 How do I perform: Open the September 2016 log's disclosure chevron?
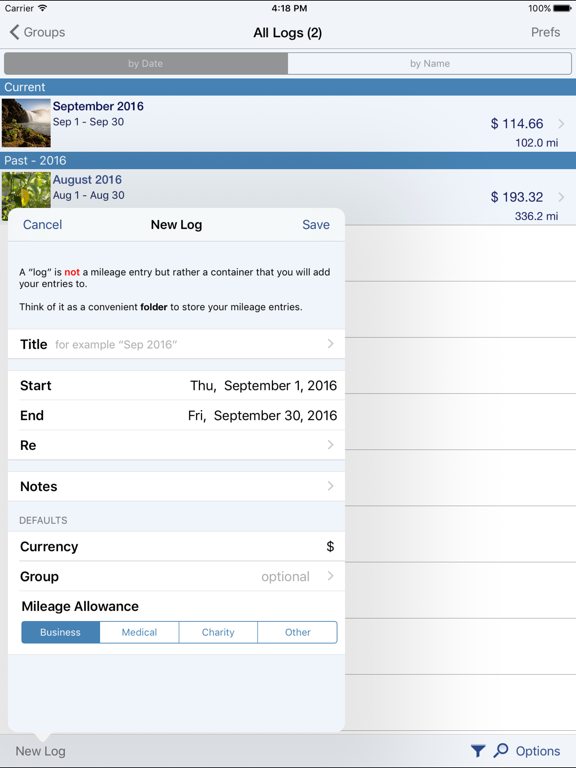click(x=561, y=123)
